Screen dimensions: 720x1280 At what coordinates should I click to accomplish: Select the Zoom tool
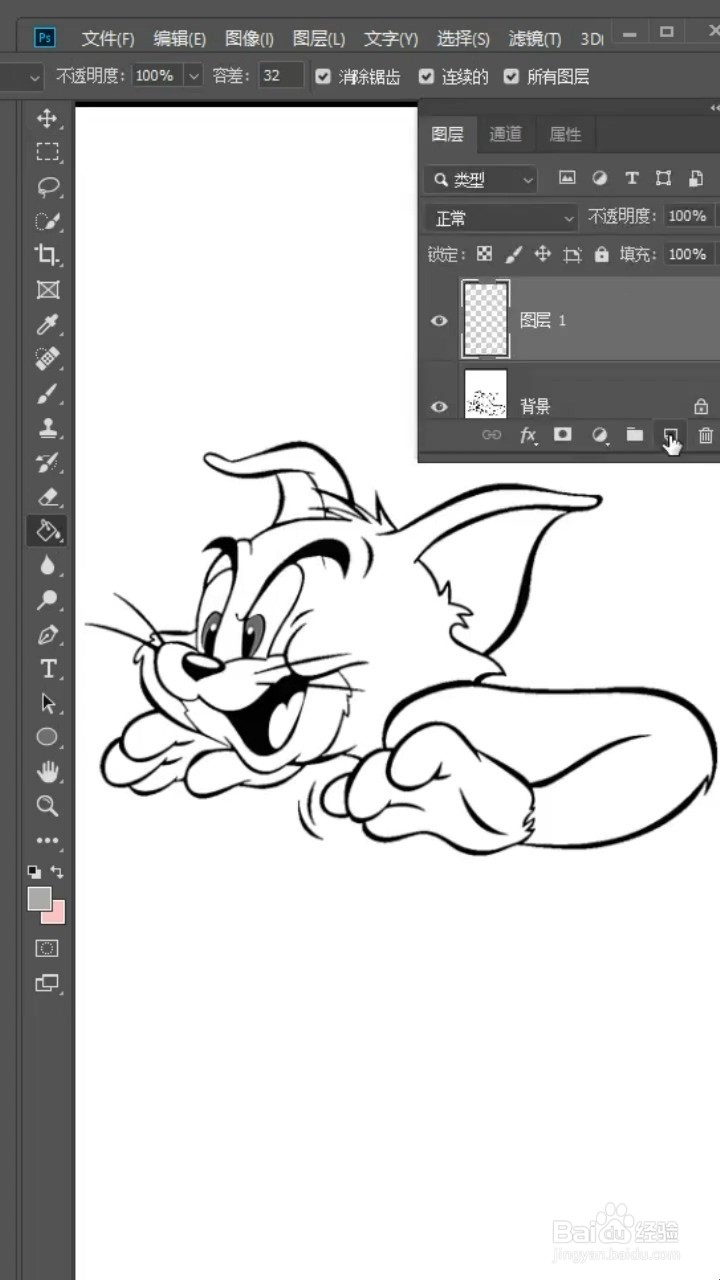click(x=47, y=806)
